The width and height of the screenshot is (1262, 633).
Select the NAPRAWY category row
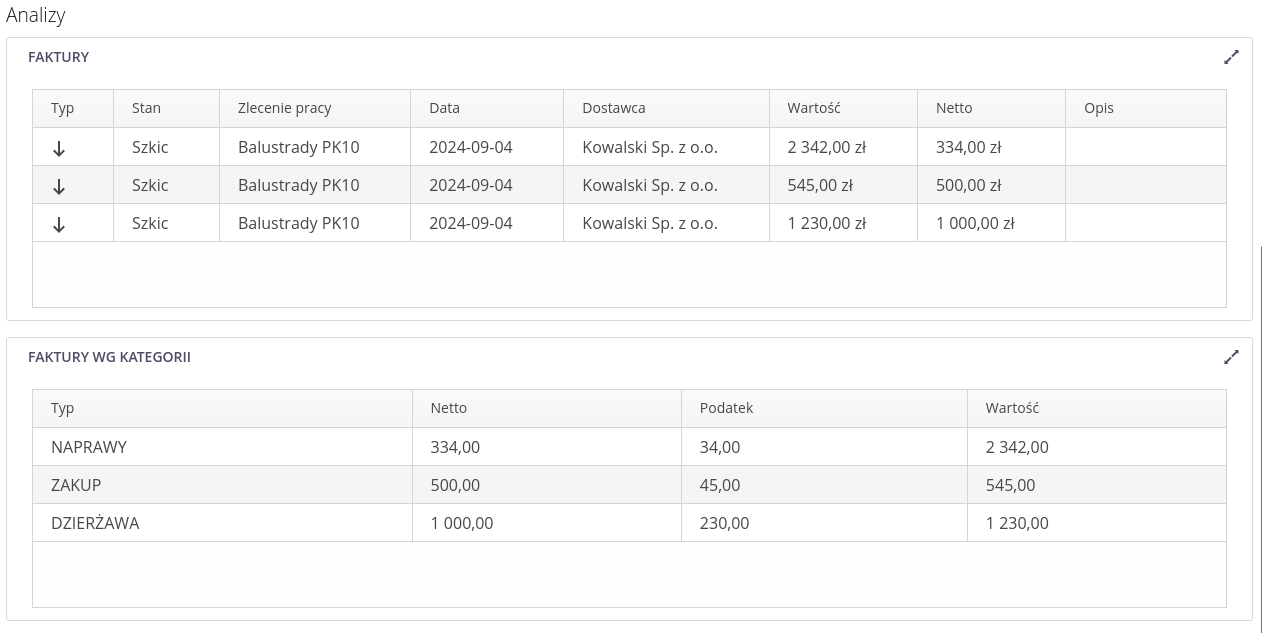click(x=89, y=447)
